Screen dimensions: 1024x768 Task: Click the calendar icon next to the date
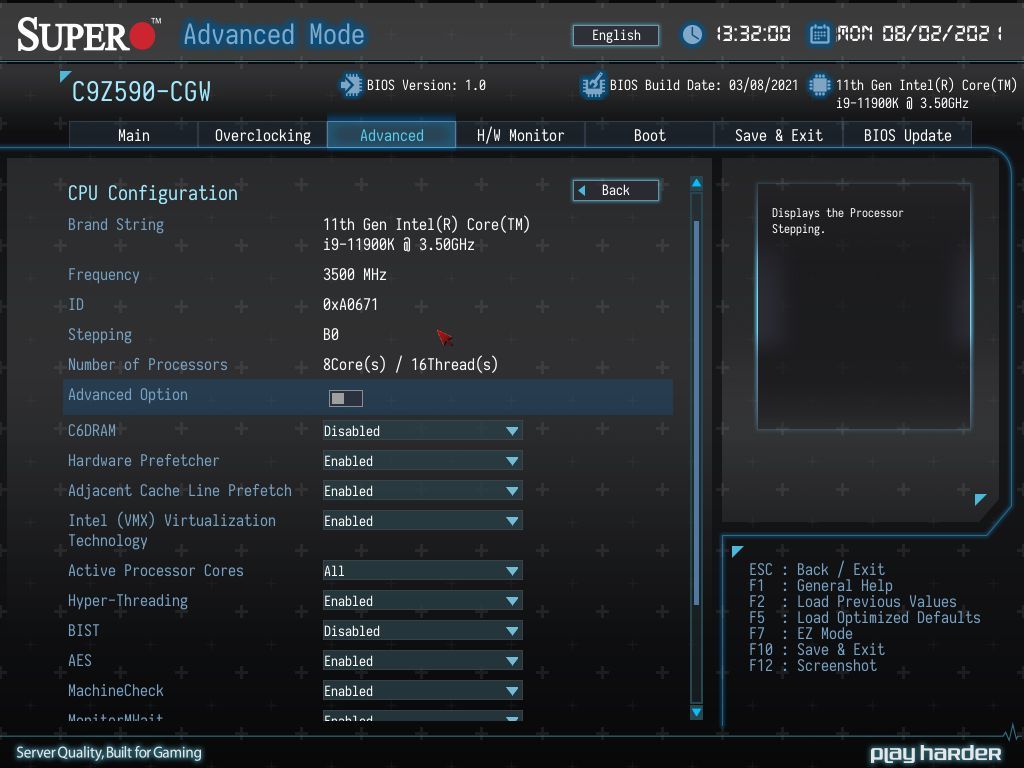(x=820, y=34)
